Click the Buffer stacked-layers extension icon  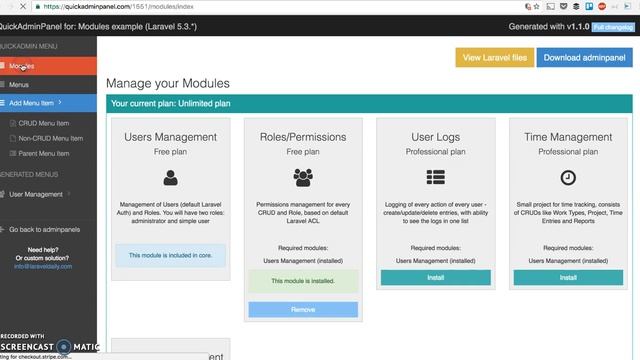pos(576,7)
